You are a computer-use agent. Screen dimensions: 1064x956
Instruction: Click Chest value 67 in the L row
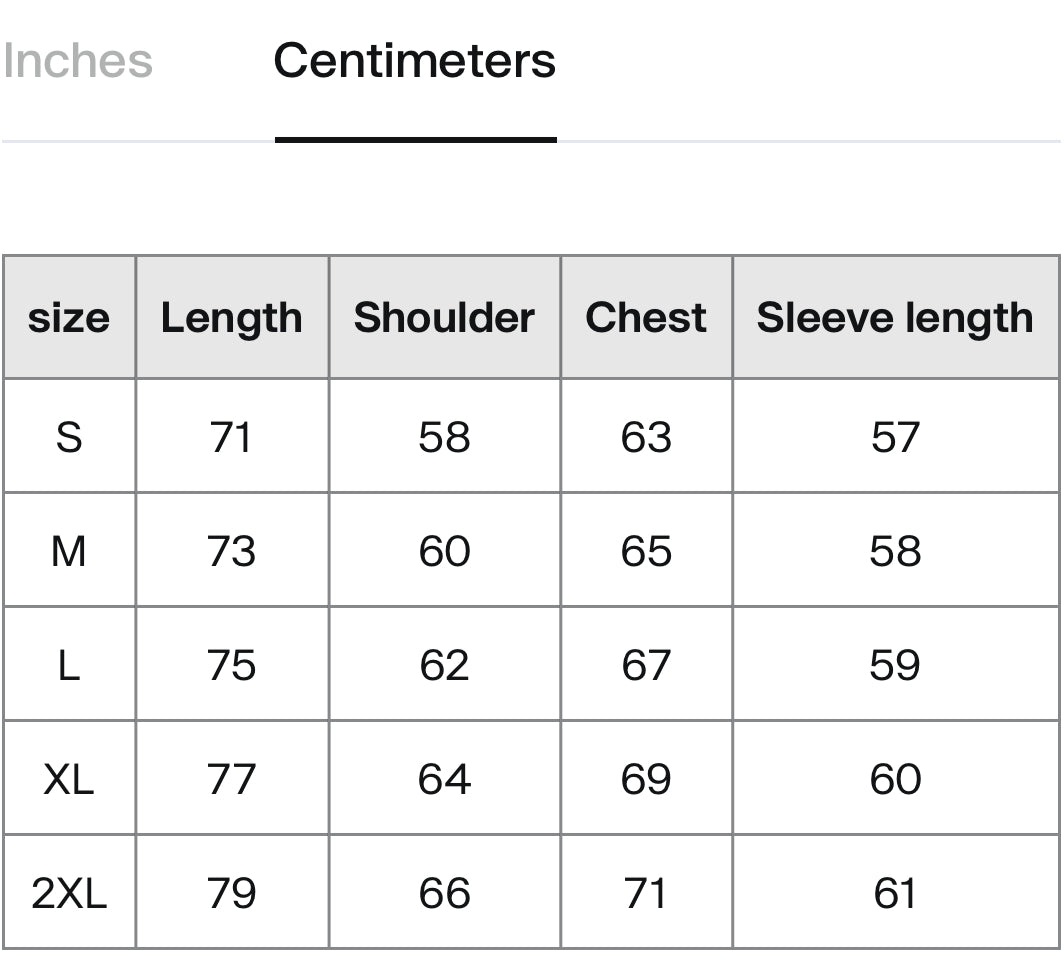646,664
